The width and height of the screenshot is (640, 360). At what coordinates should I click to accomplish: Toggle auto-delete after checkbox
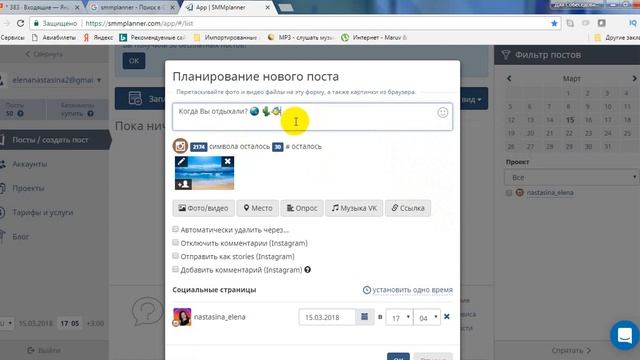coord(176,229)
